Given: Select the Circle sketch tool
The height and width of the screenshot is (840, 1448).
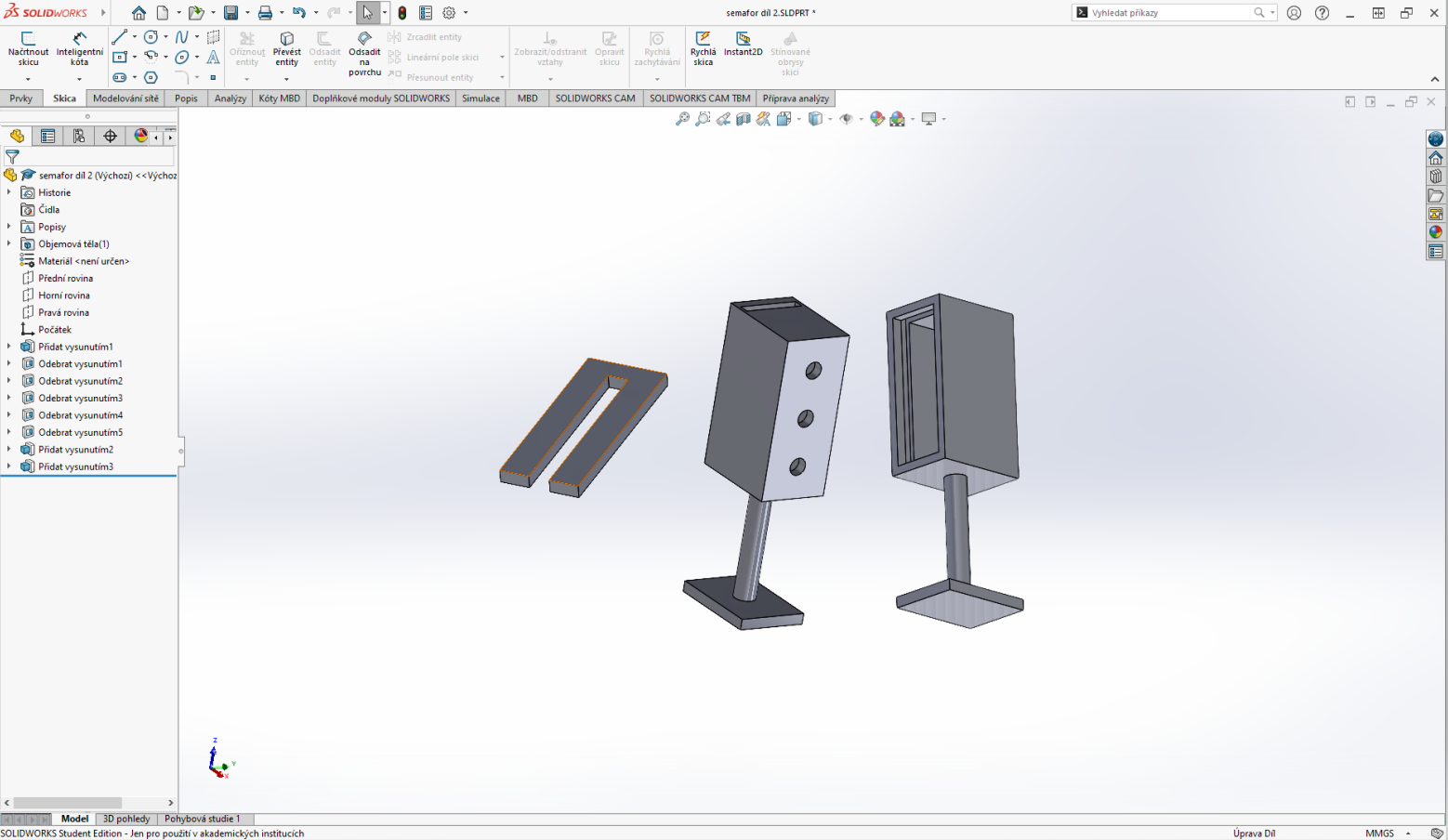Looking at the screenshot, I should pyautogui.click(x=151, y=37).
